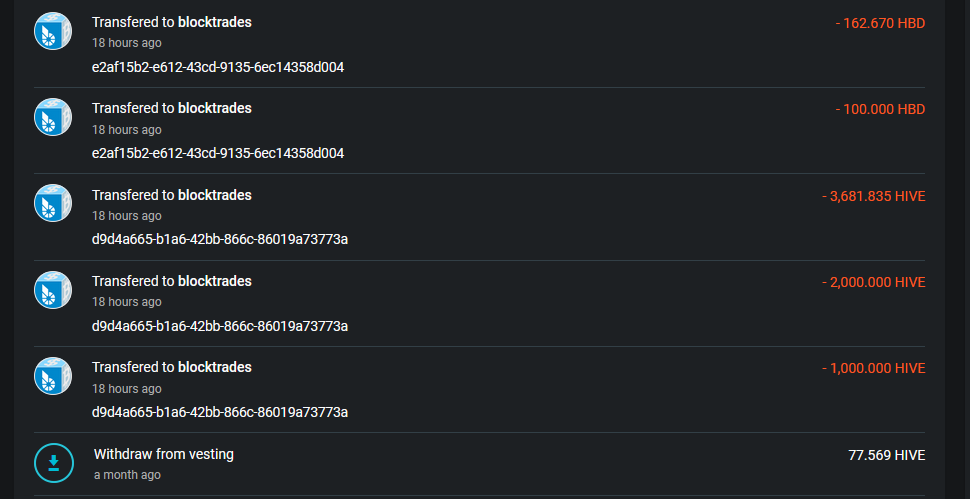Open blocktrades link in 3,681.835 HIVE row
This screenshot has width=970, height=499.
point(215,195)
